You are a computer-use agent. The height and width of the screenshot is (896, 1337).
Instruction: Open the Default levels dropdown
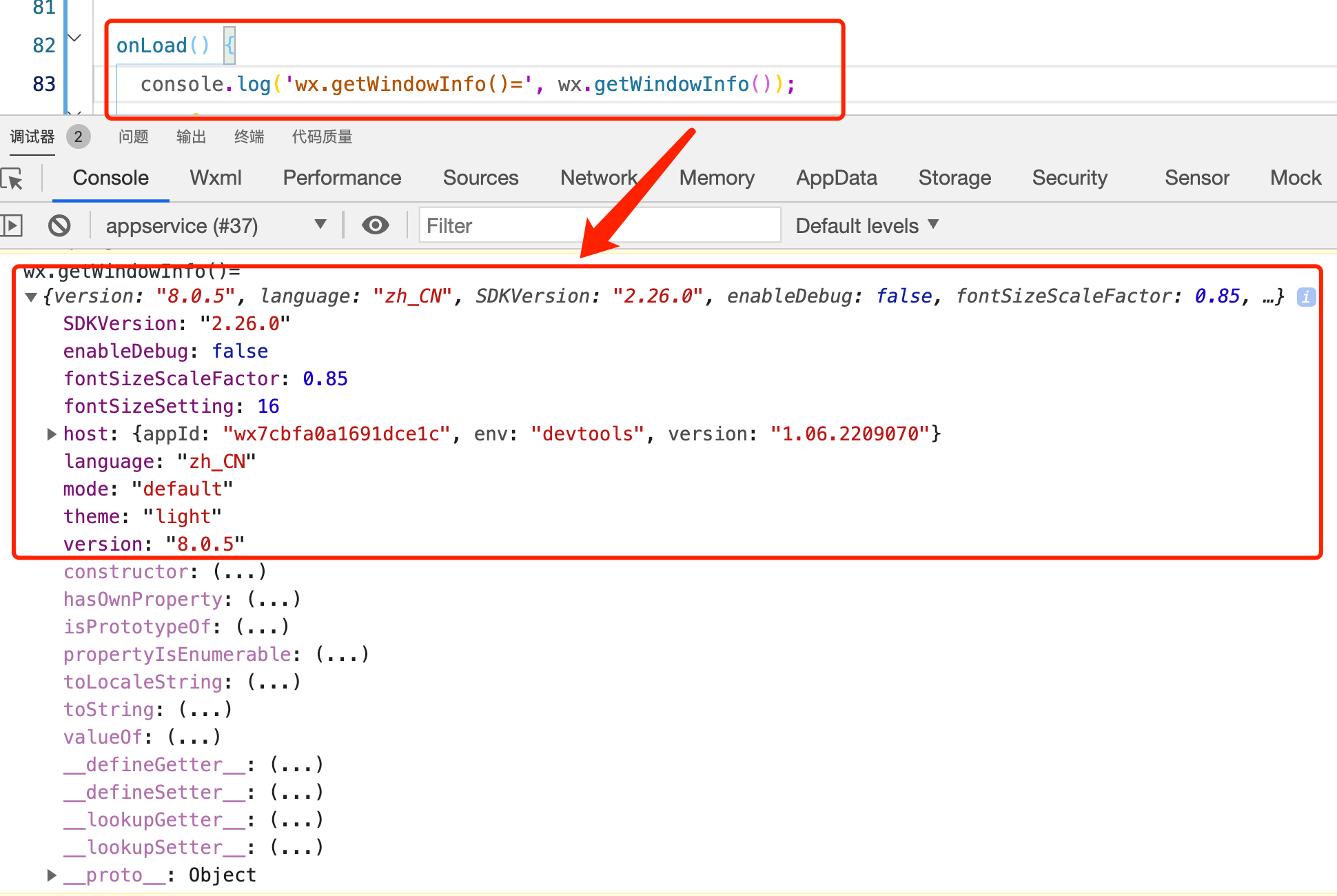pos(867,225)
